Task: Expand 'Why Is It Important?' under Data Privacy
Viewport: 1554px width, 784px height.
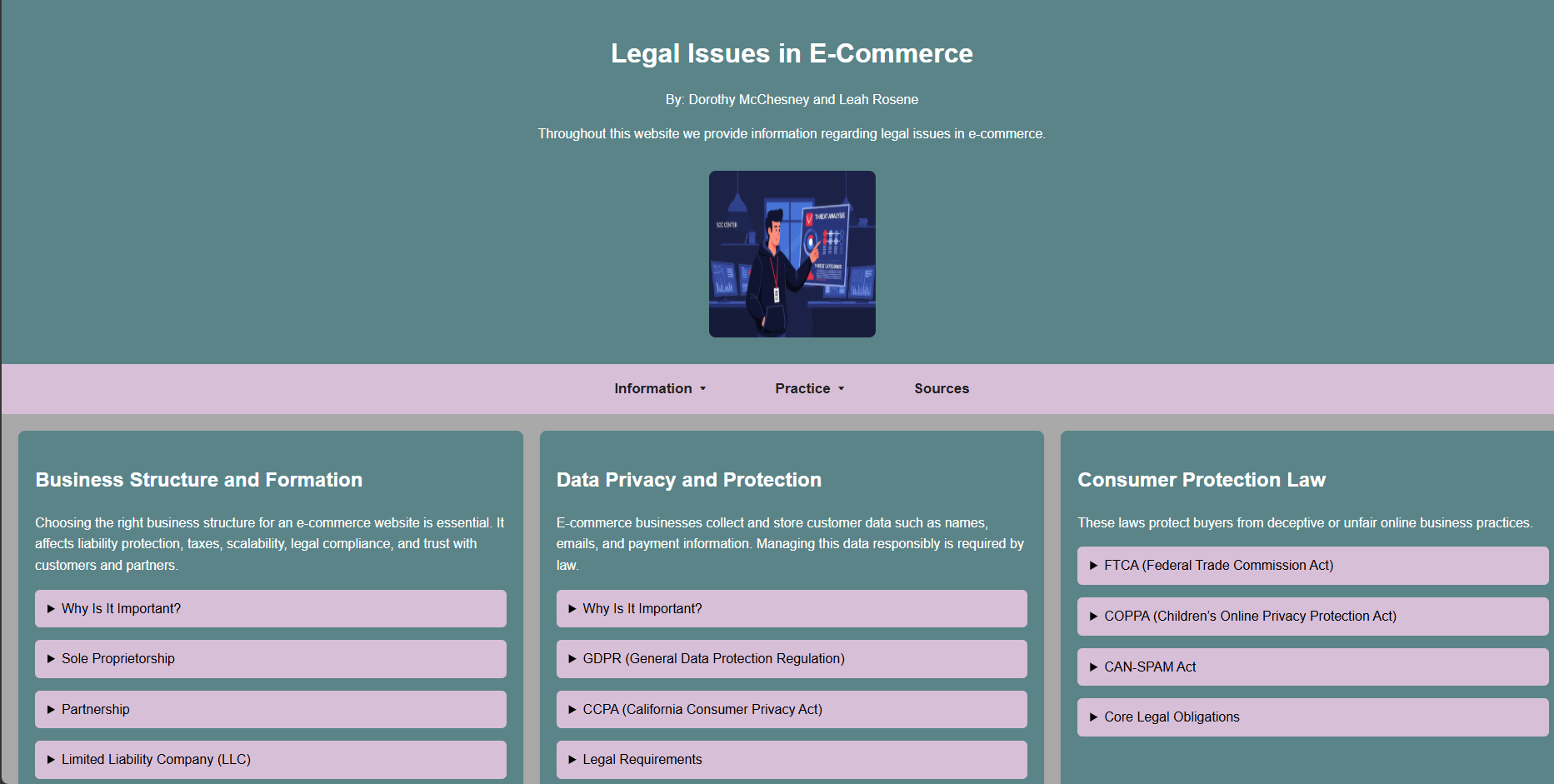Action: 792,608
